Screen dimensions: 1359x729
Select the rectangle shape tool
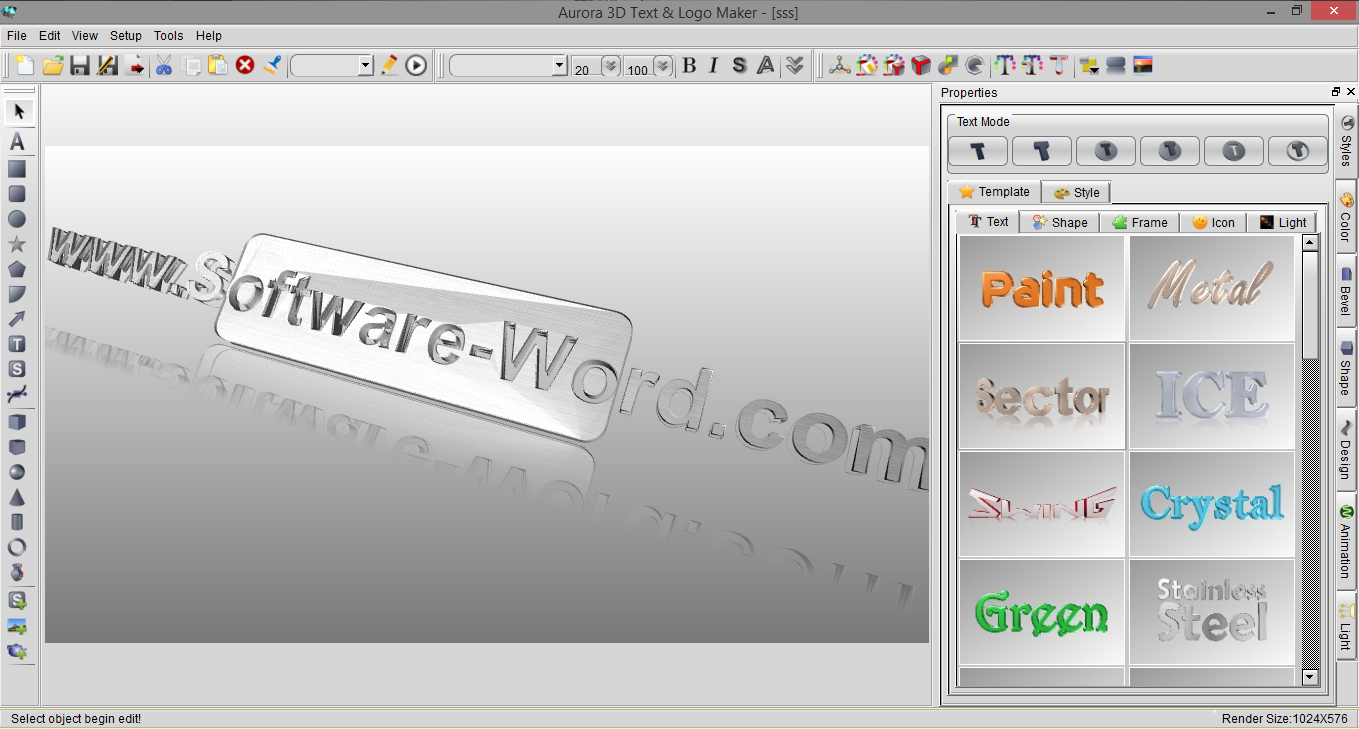(x=17, y=169)
